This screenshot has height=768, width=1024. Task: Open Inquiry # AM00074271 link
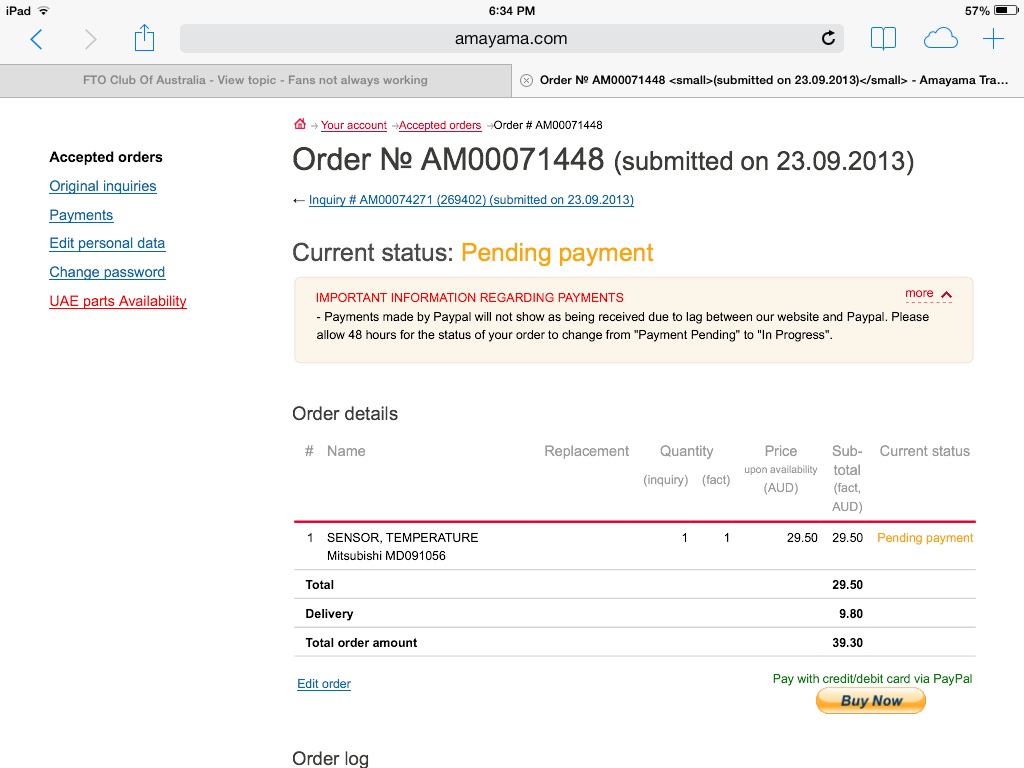tap(471, 200)
